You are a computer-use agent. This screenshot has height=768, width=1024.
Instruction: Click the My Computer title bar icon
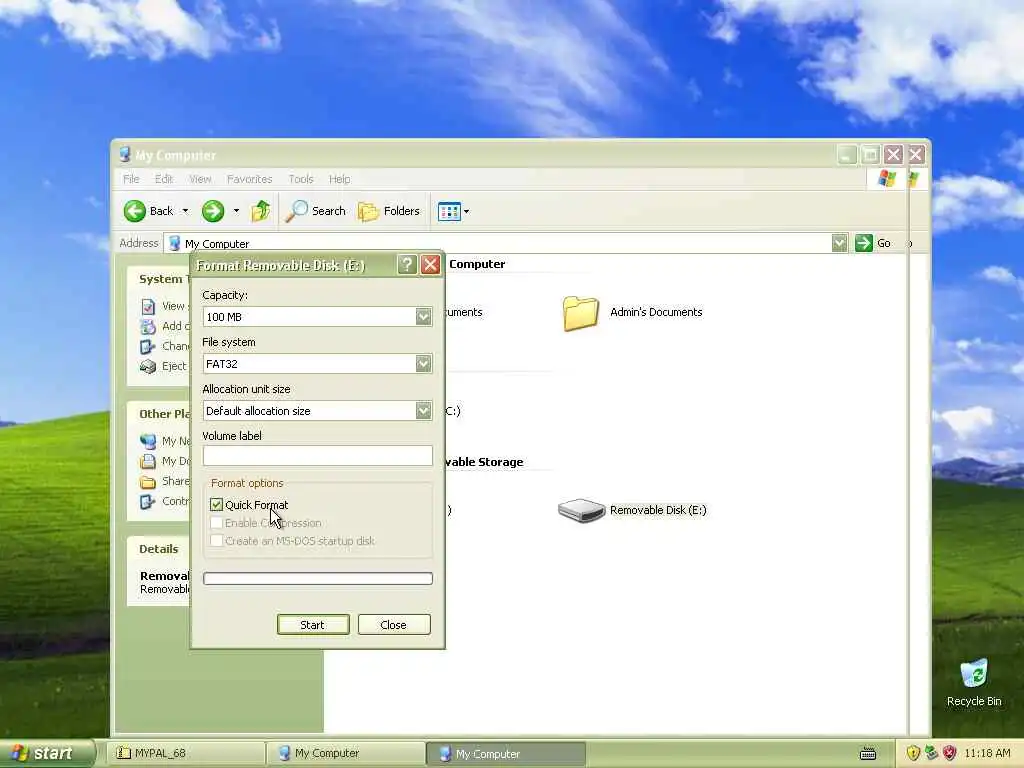point(125,155)
